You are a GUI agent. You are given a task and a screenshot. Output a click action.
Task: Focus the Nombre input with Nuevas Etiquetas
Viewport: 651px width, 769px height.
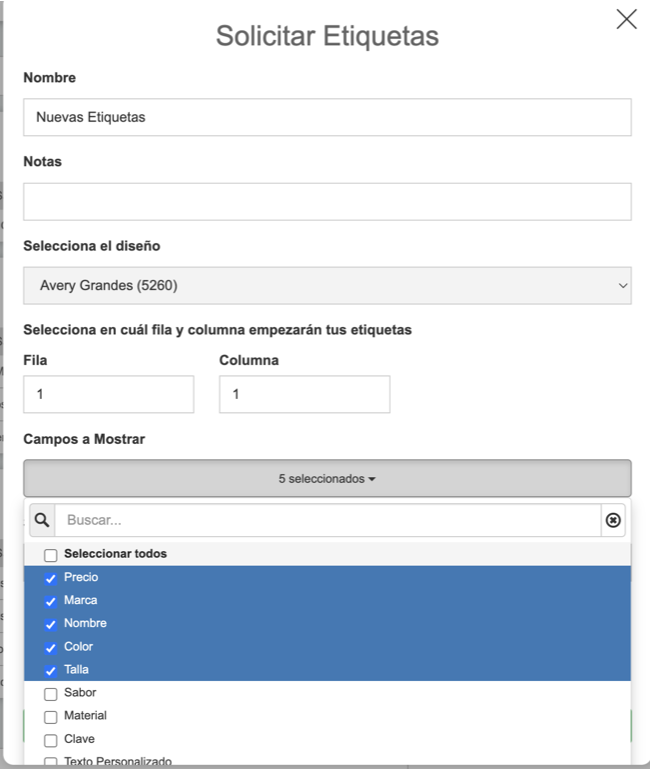coord(327,117)
